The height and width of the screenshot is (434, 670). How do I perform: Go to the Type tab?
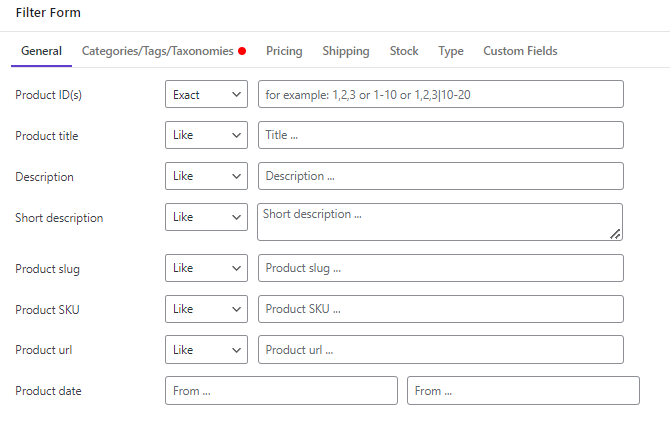pos(451,51)
